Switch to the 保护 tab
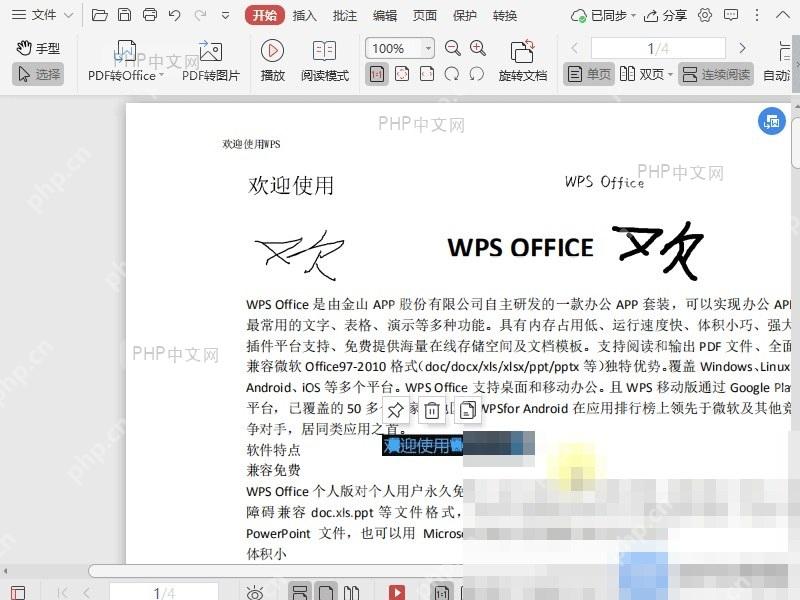The height and width of the screenshot is (600, 800). coord(465,16)
